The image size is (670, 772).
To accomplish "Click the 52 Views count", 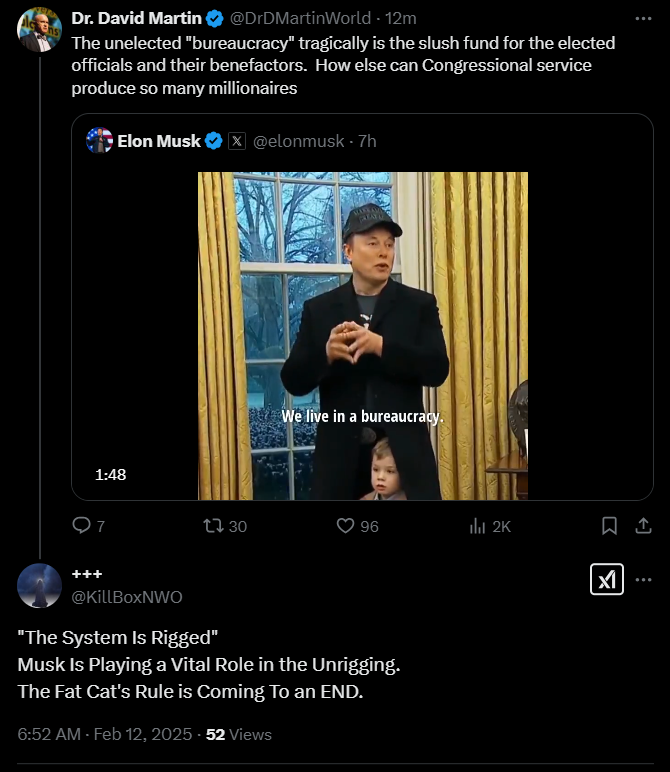I will click(239, 734).
